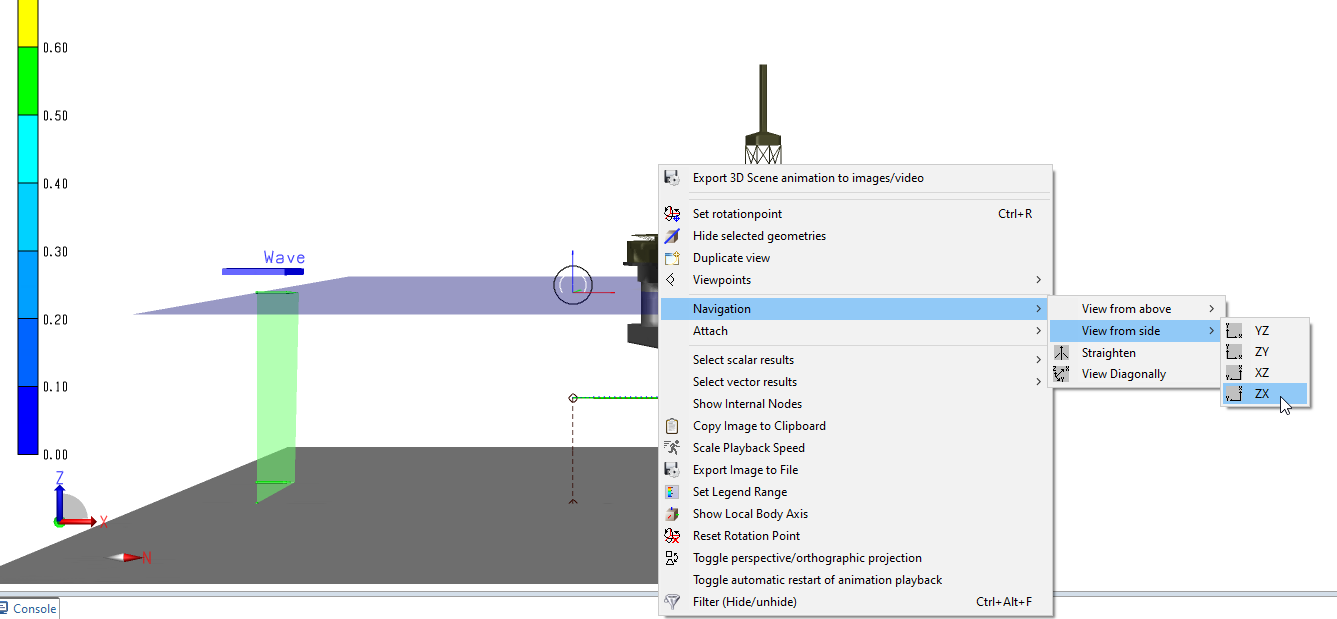Click the Copy Image to Clipboard icon
Screen dimensions: 1337x619
point(672,426)
